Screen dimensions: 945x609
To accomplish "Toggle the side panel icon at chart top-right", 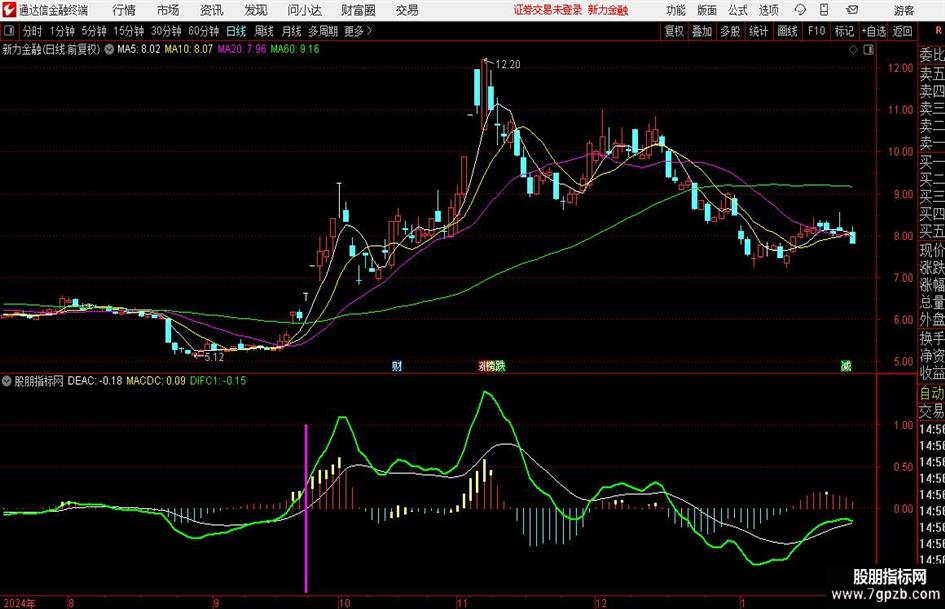I will point(868,50).
